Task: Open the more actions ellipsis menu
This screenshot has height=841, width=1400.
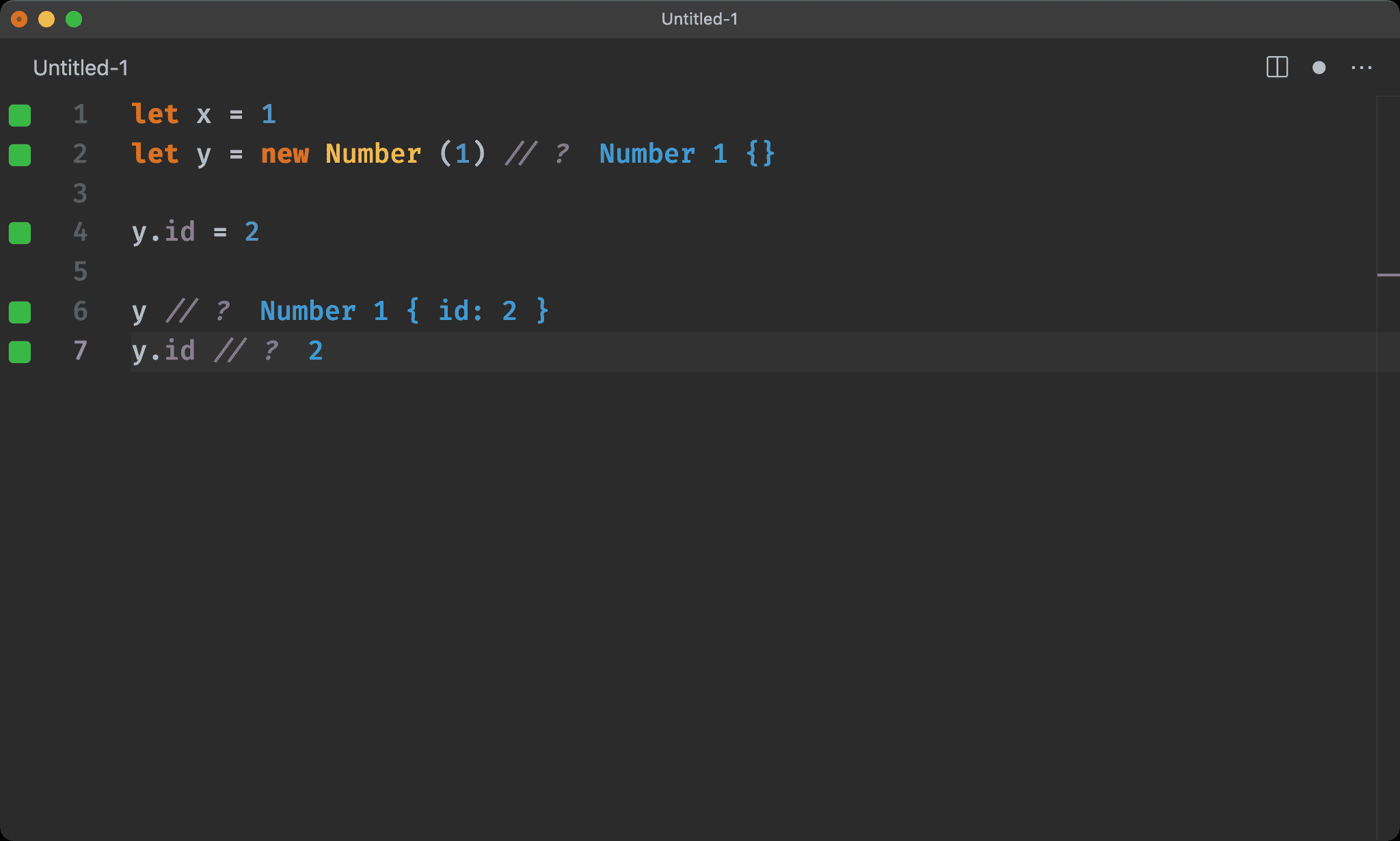Action: tap(1362, 68)
